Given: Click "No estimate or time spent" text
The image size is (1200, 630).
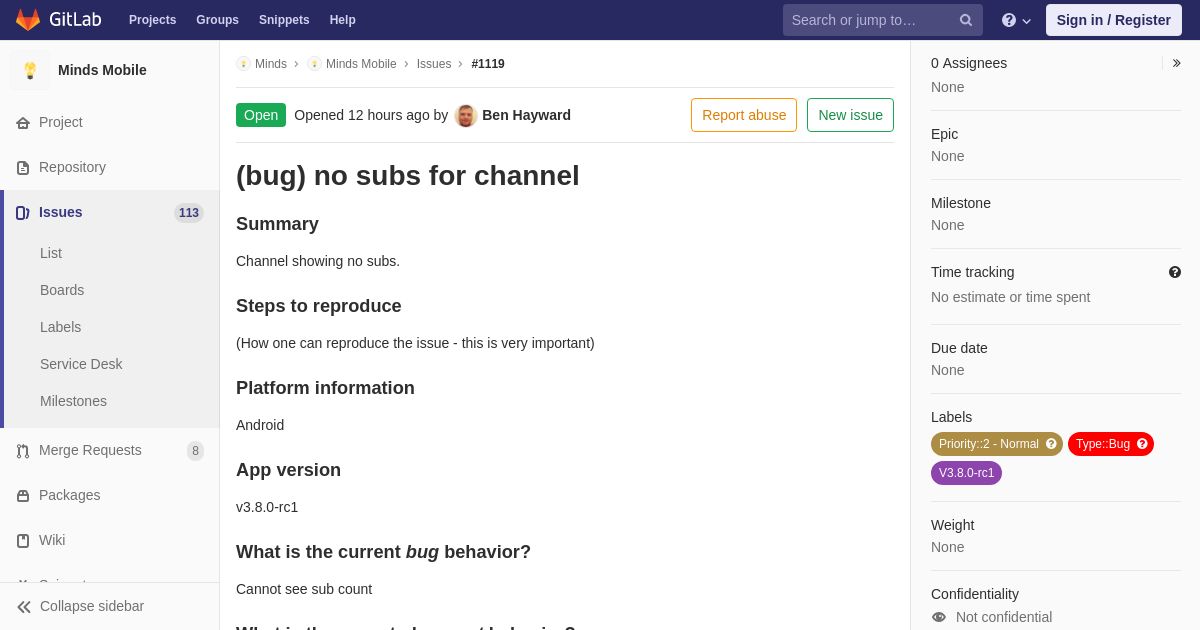Looking at the screenshot, I should tap(1011, 297).
